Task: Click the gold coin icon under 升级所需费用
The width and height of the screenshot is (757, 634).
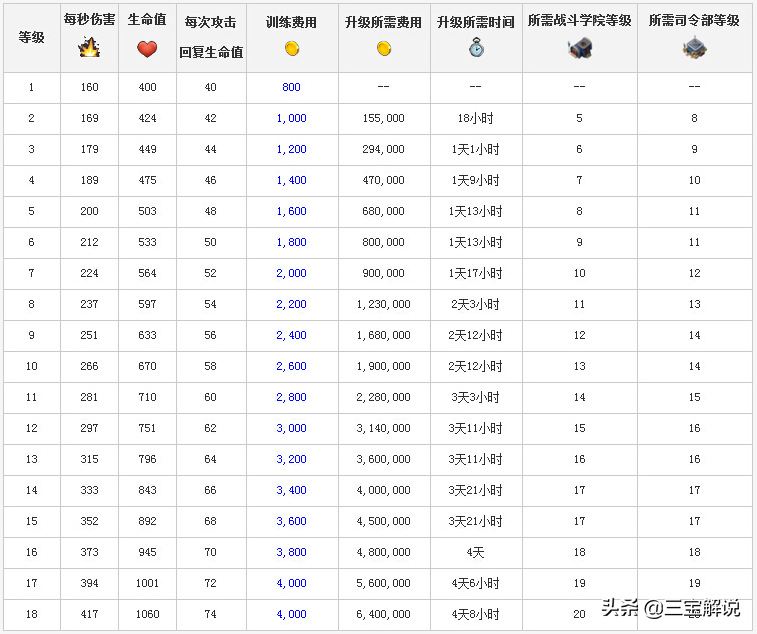Action: pos(384,48)
